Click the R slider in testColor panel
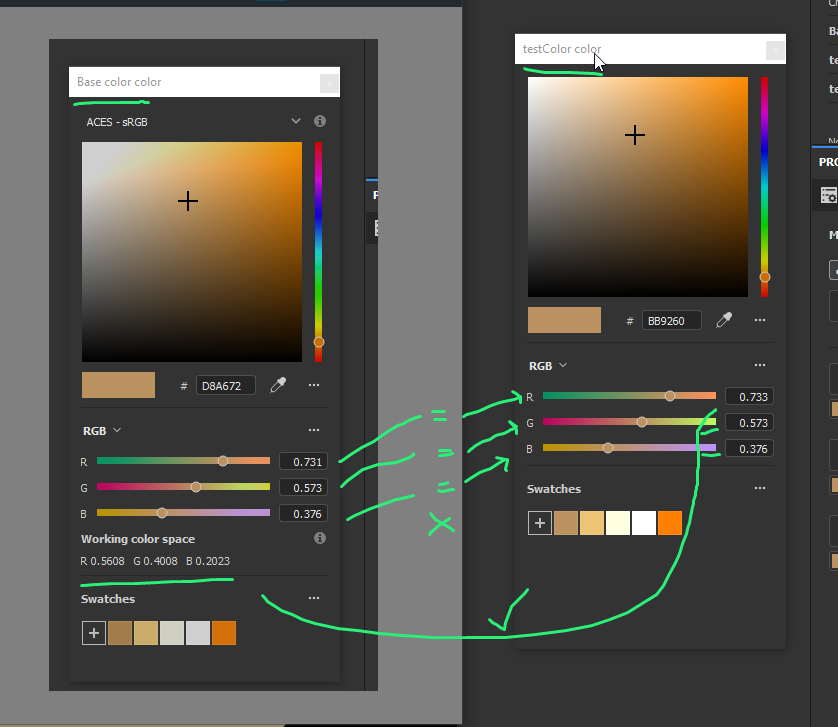Viewport: 838px width, 727px height. 630,396
